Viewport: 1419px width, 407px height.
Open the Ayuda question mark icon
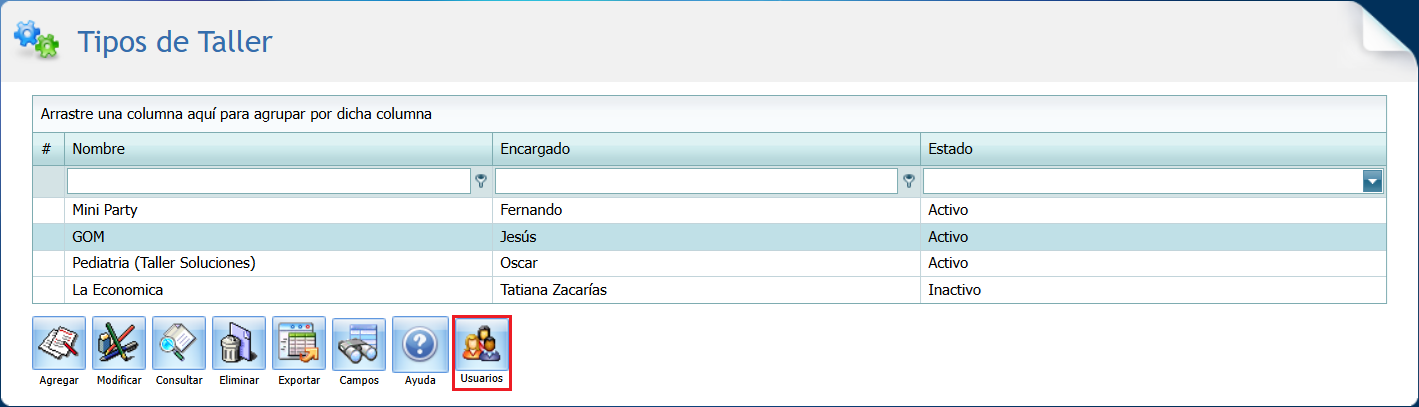coord(419,344)
